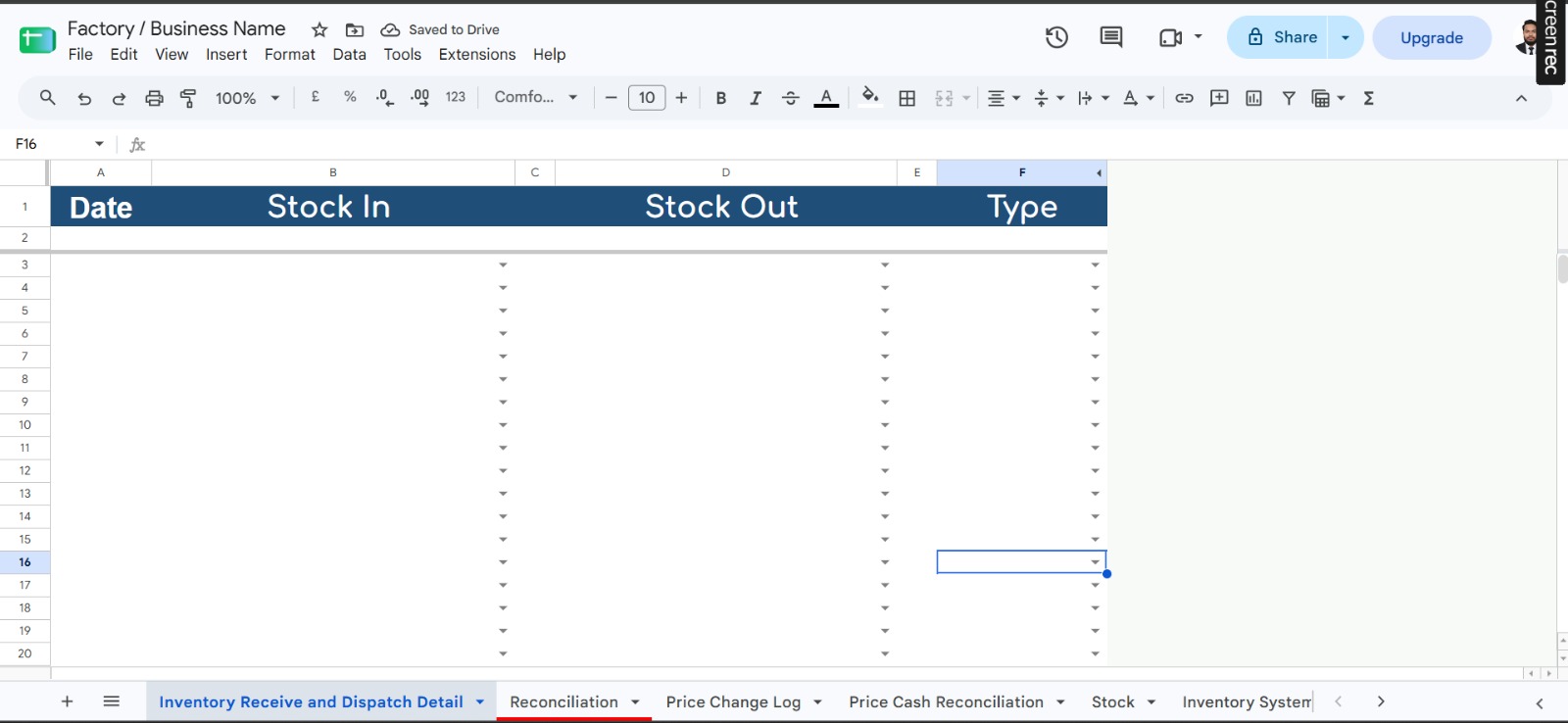
Task: Insert a comment from toolbar
Action: click(x=1219, y=98)
